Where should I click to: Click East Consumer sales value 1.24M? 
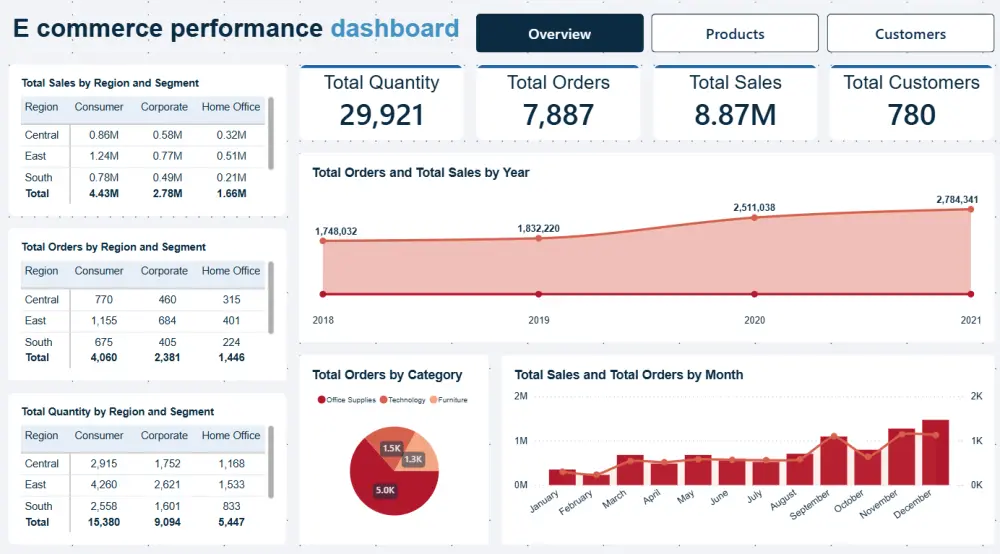104,156
